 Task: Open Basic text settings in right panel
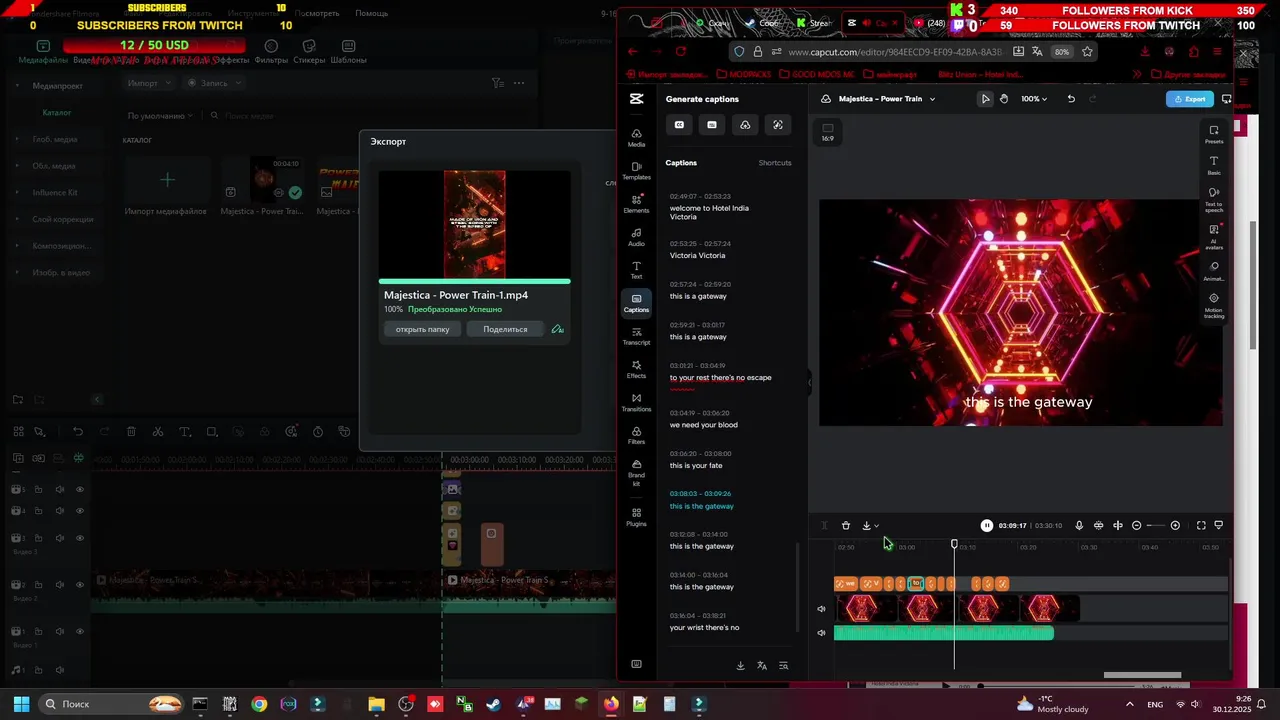coord(1214,165)
